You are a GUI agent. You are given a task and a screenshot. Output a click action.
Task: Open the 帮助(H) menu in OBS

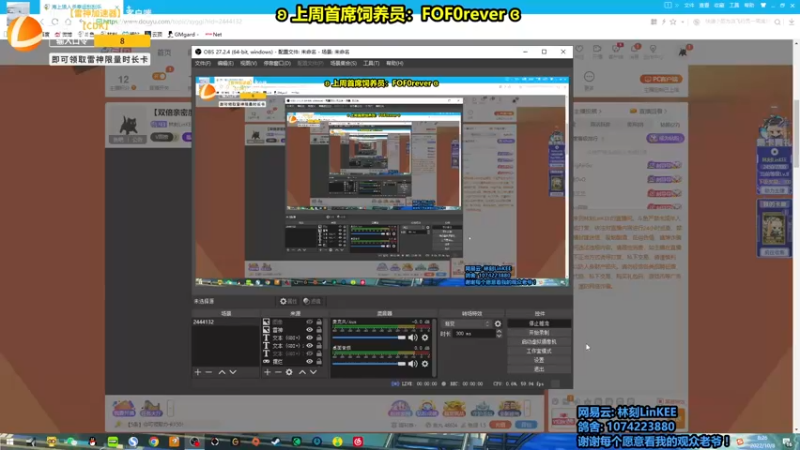394,63
